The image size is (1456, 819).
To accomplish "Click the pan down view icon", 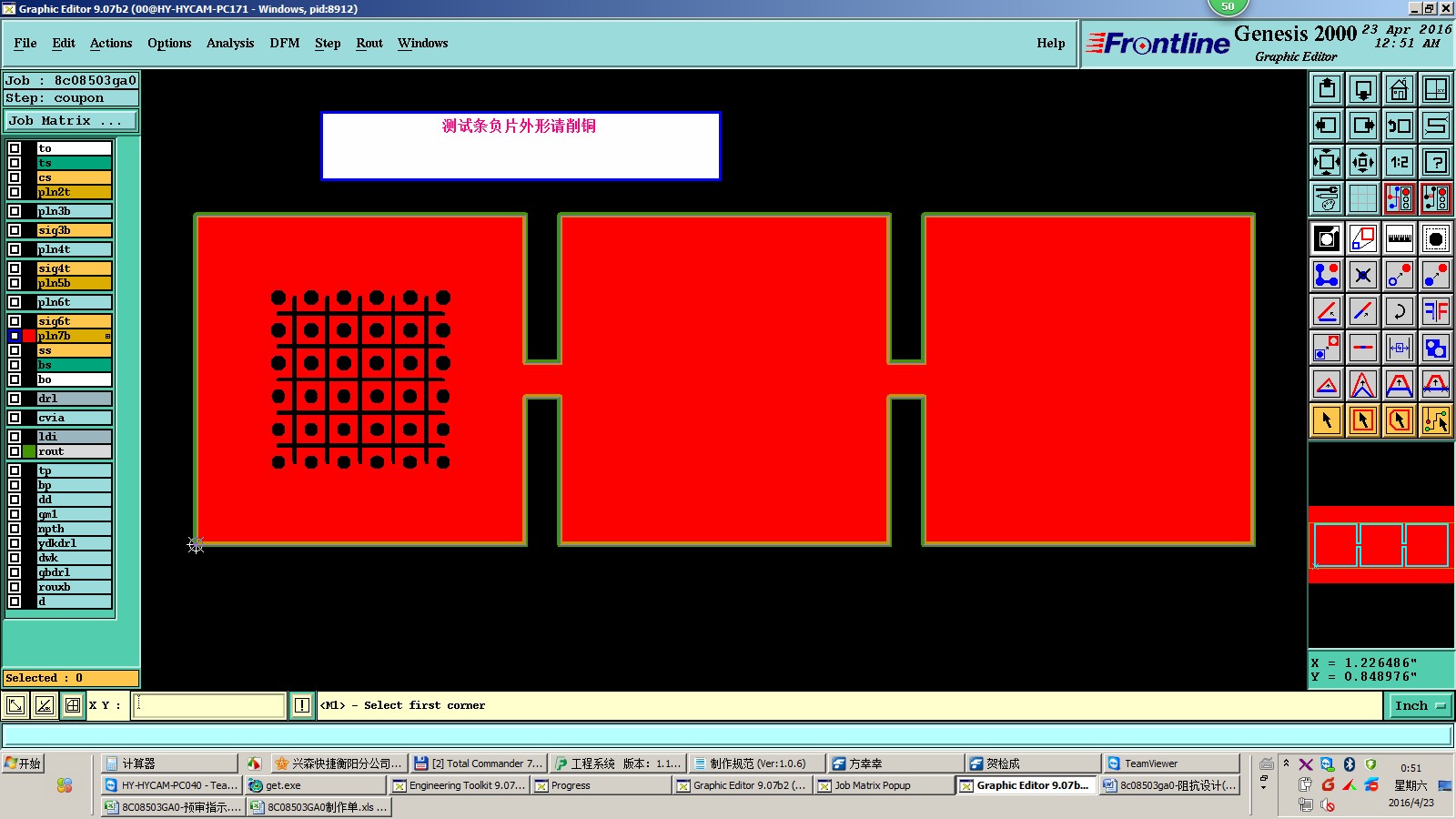I will click(1363, 89).
